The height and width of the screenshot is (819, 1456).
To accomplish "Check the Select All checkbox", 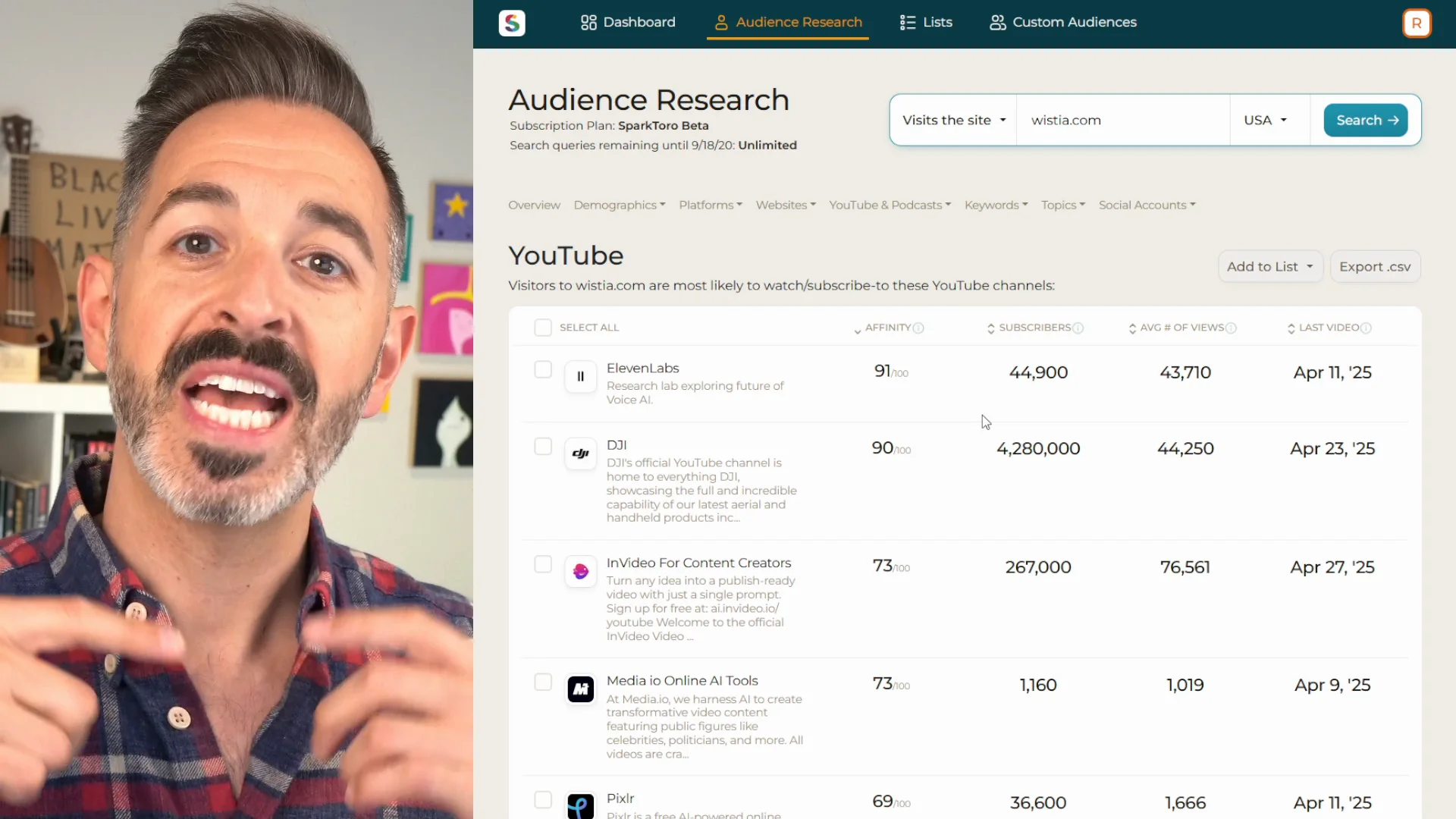I will pos(543,328).
